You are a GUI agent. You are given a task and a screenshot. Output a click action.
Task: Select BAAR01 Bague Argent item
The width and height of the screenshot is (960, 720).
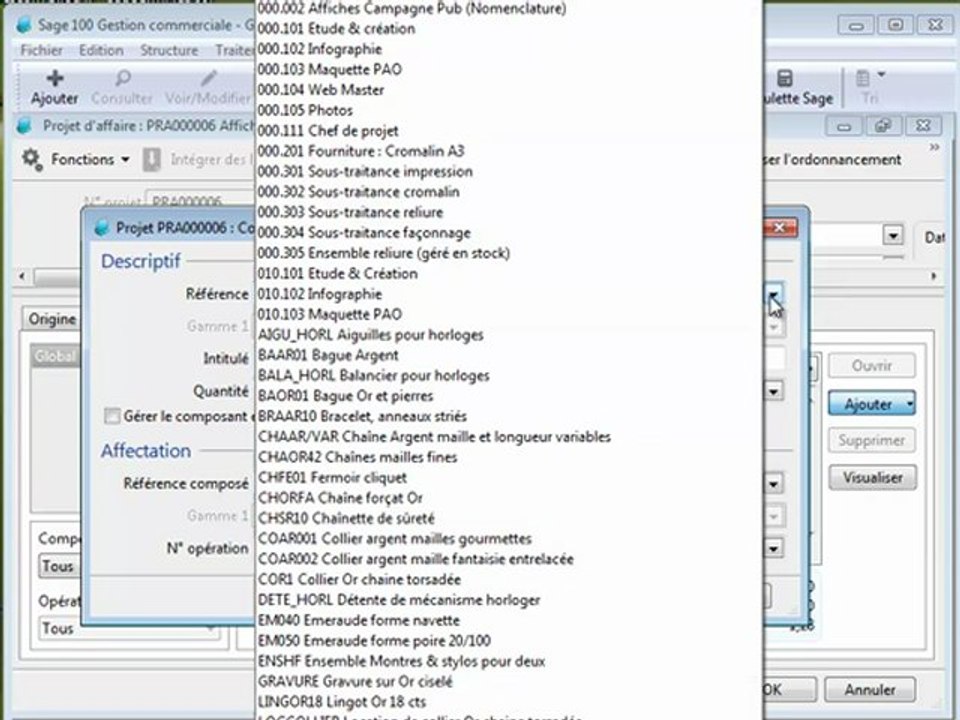[x=328, y=355]
